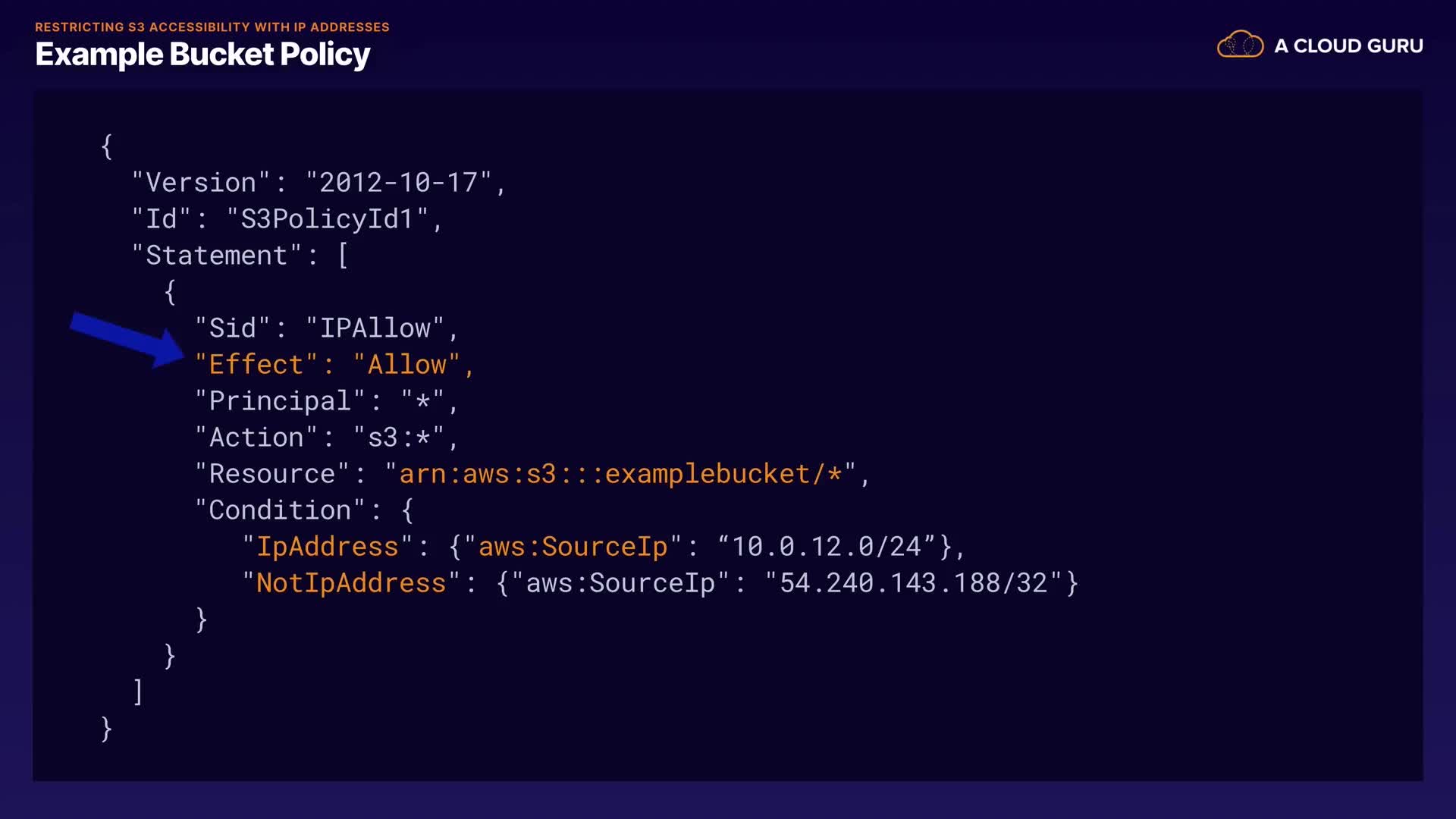Image resolution: width=1456 pixels, height=819 pixels.
Task: Click the "Principal" key line
Action: [280, 401]
